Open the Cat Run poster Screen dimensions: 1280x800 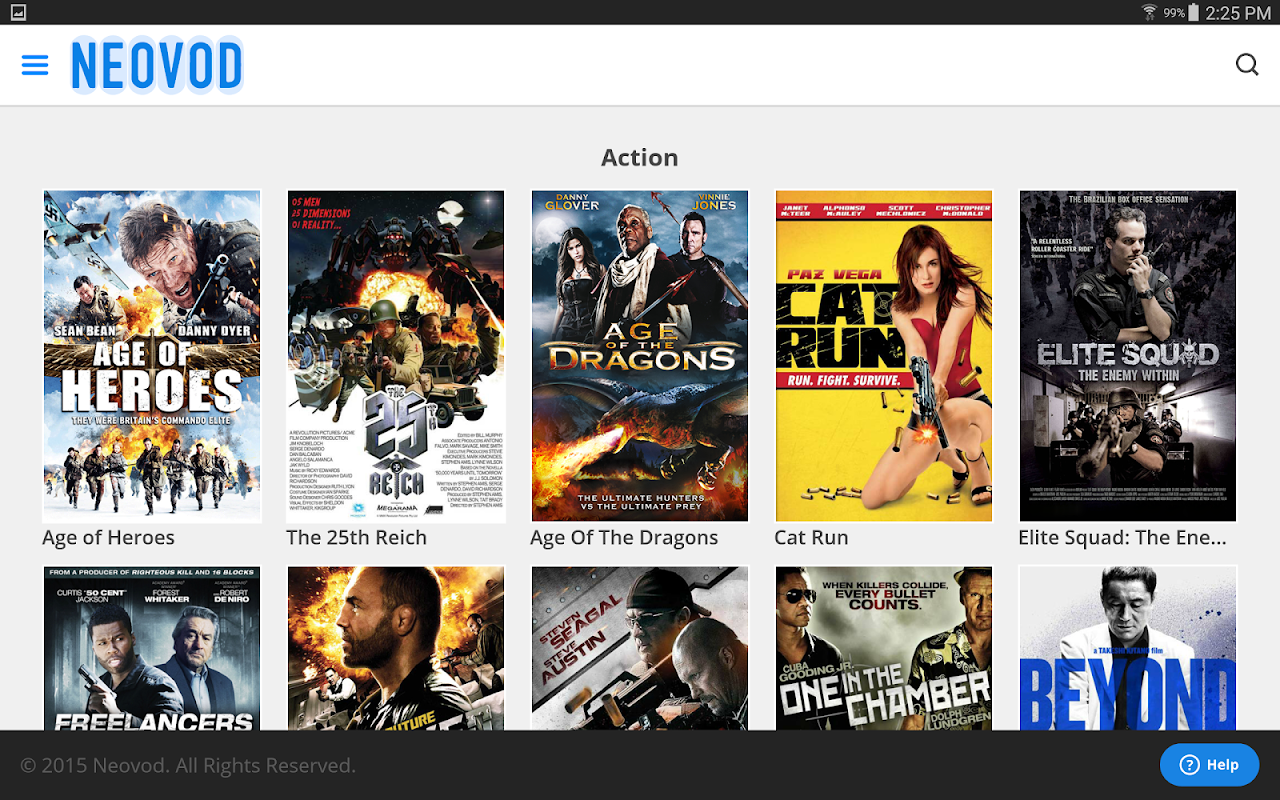click(884, 356)
